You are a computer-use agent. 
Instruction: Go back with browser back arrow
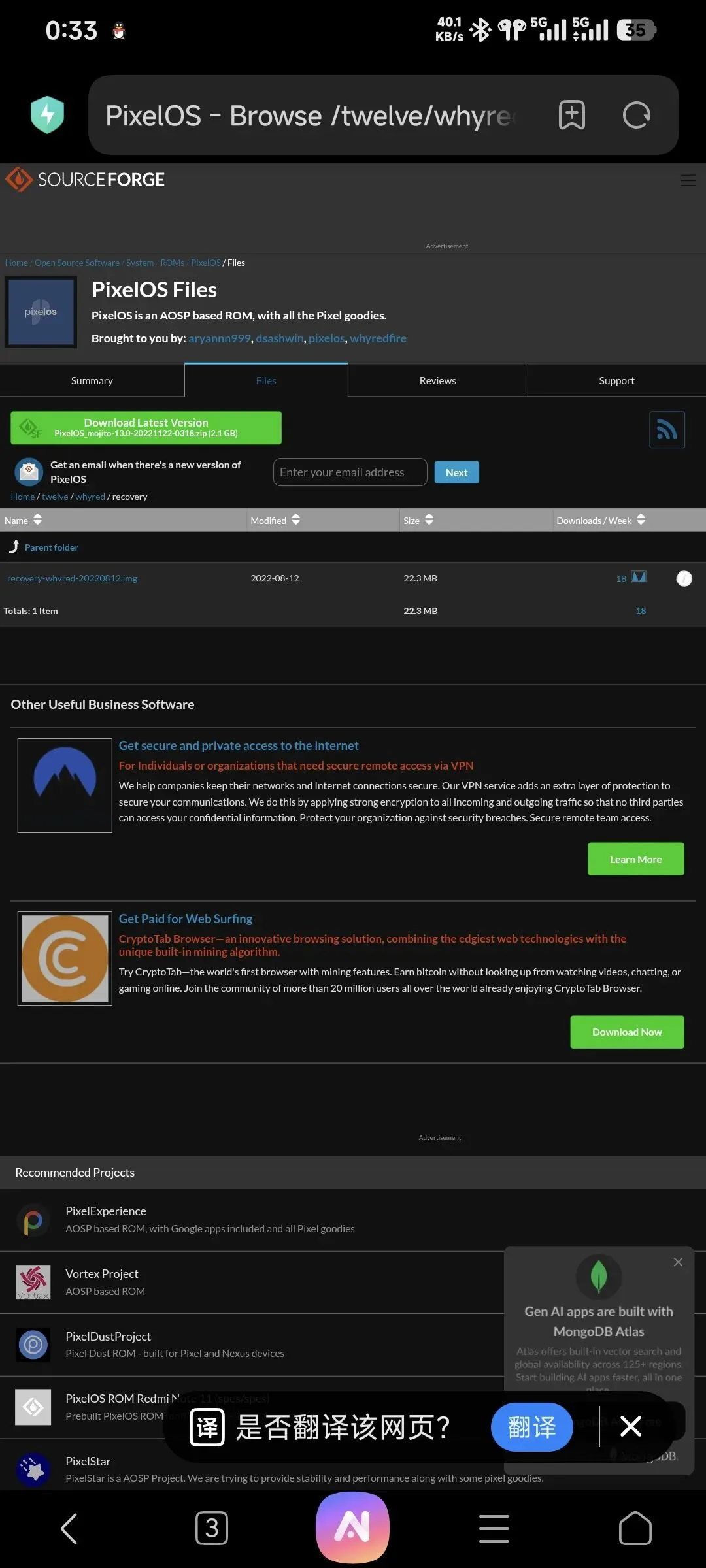(x=70, y=1528)
